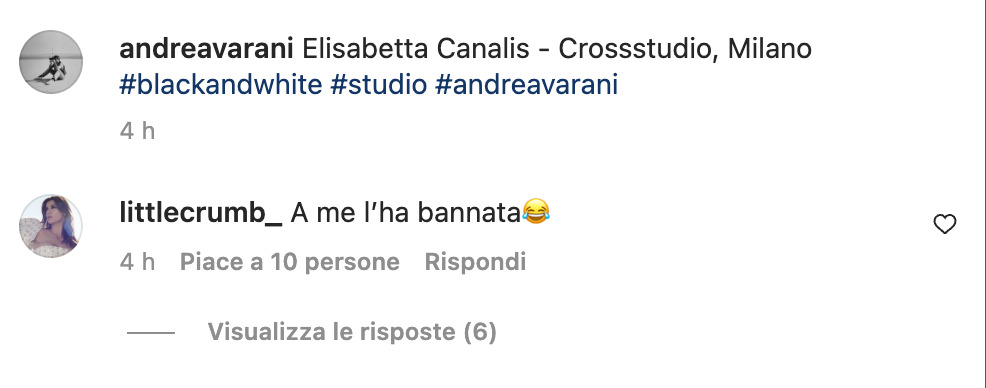986x388 pixels.
Task: Open littlecrumb_'s round profile picture
Action: pyautogui.click(x=51, y=226)
